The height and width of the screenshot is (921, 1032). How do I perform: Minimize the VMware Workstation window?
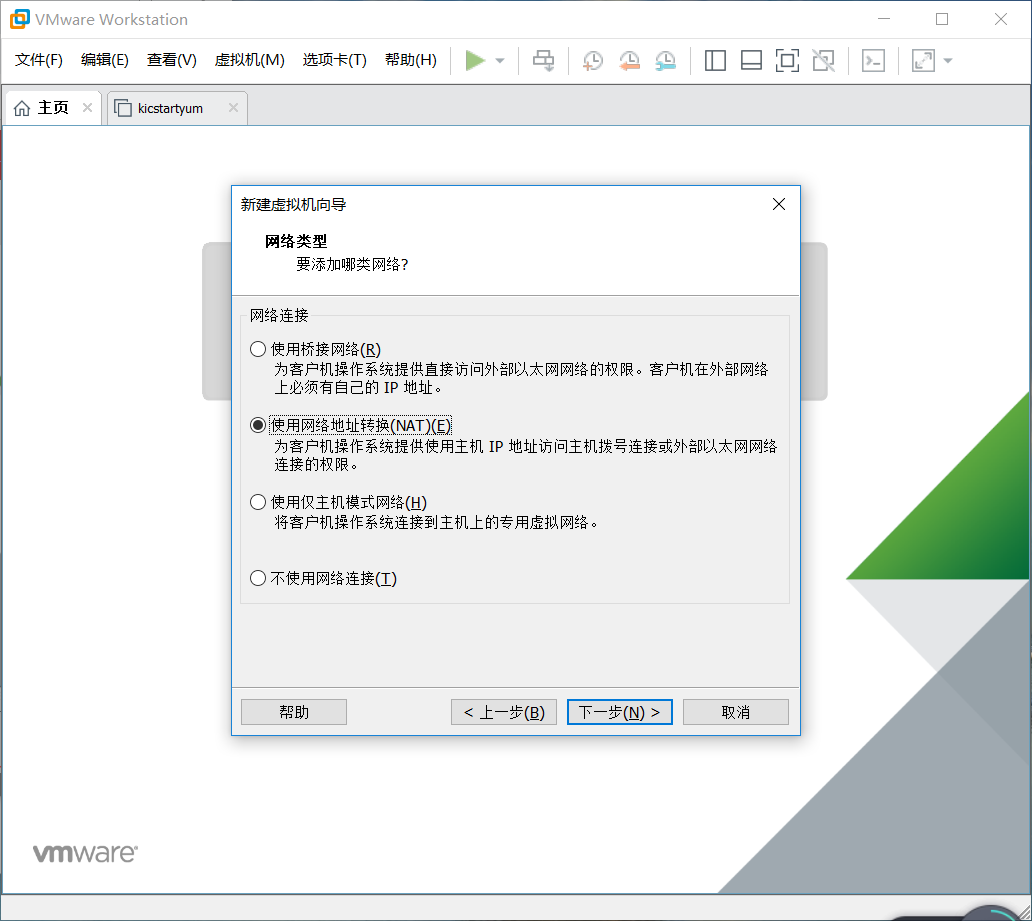884,19
